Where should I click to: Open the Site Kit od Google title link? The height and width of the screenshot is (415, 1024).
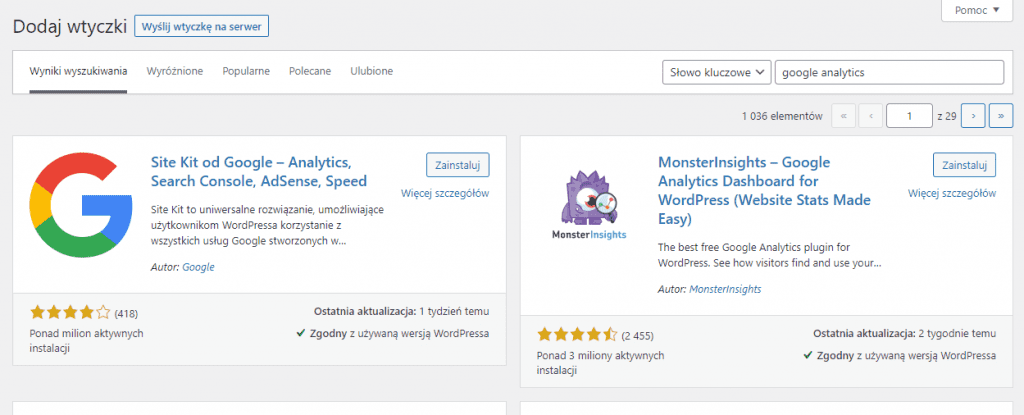259,171
